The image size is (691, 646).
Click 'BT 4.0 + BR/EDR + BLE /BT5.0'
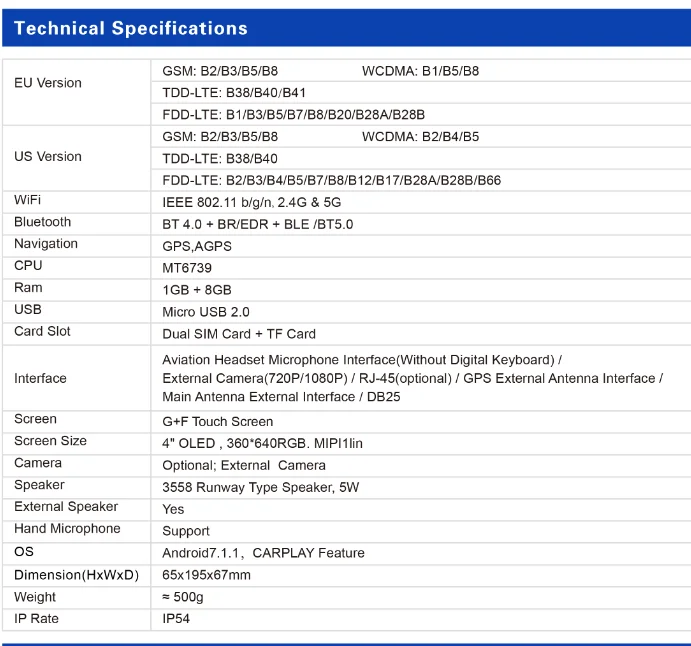257,224
